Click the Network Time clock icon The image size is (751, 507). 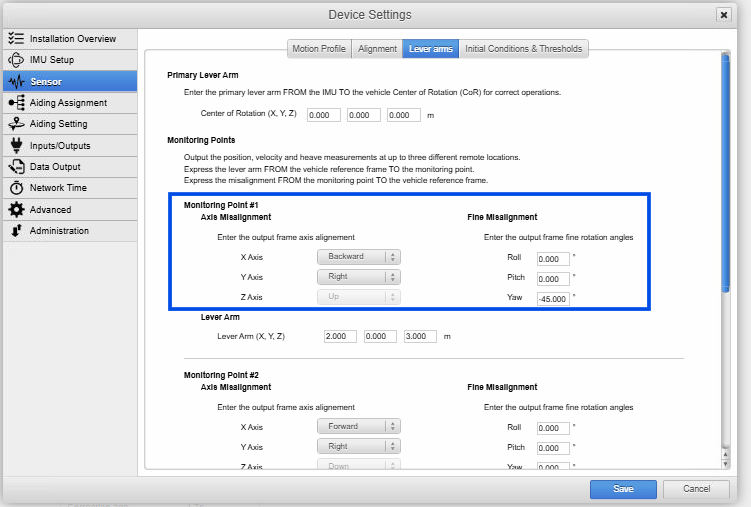(16, 188)
